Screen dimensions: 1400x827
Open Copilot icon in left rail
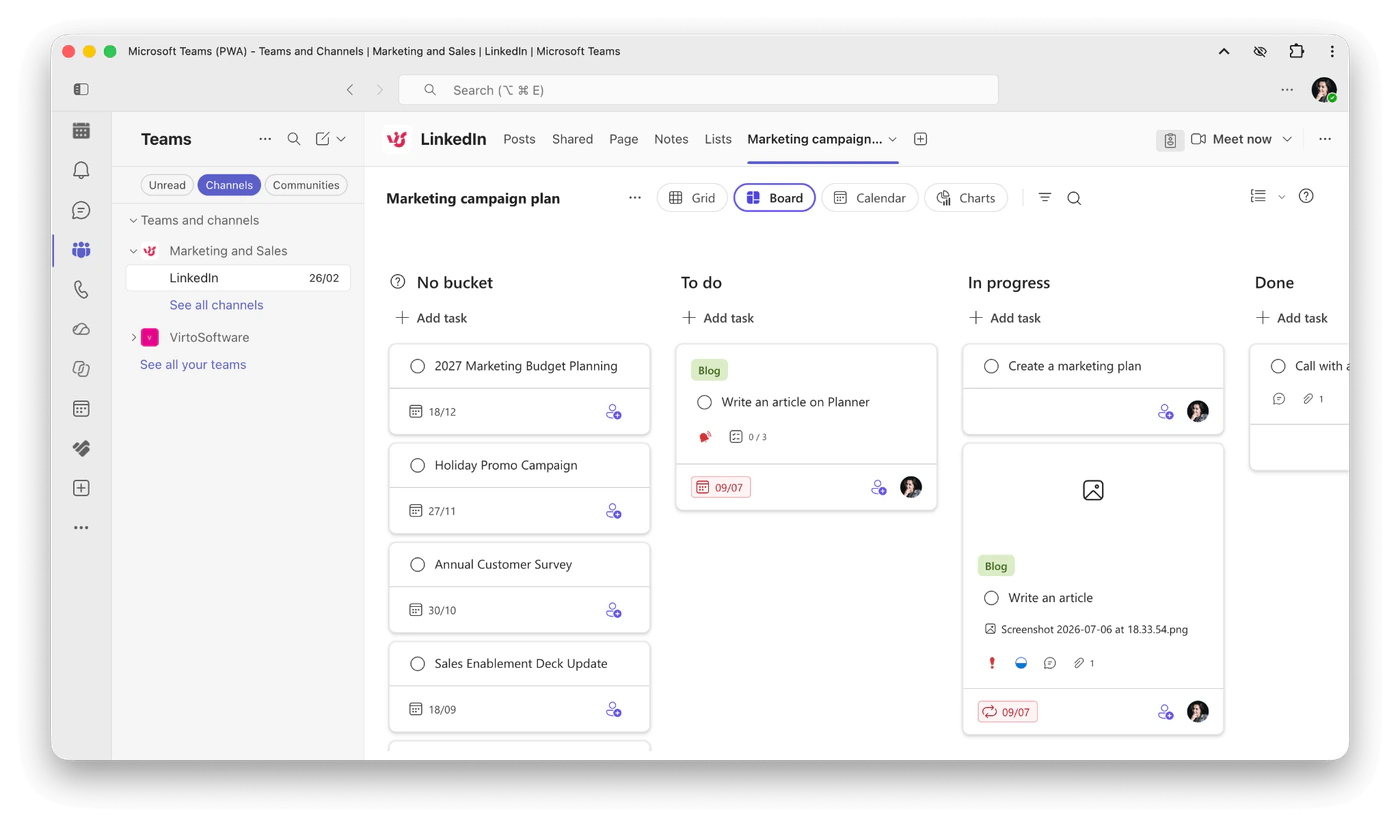point(81,369)
